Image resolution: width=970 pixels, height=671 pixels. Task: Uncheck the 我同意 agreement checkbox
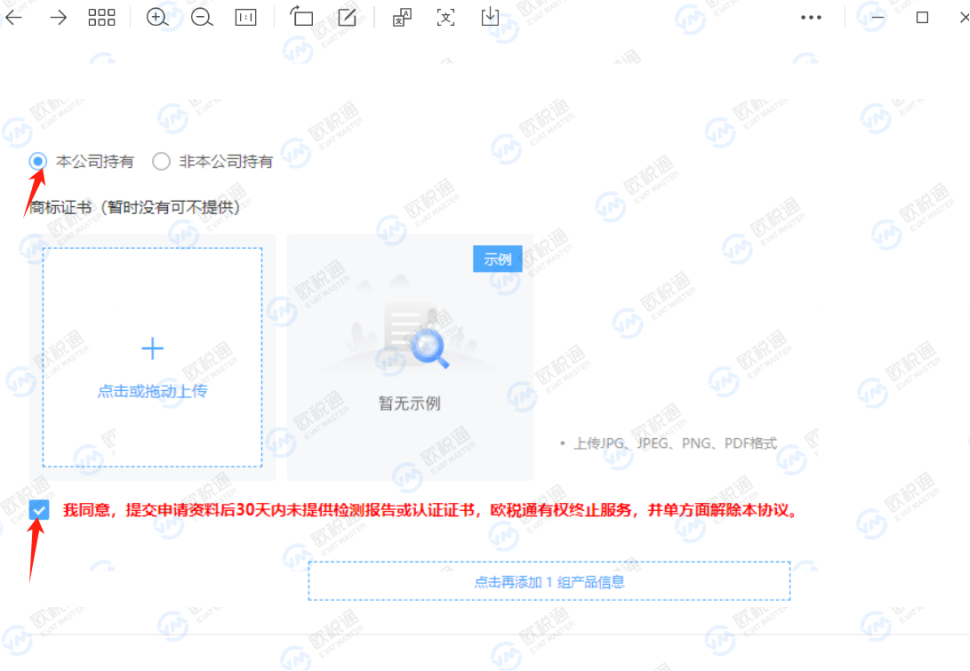[x=38, y=510]
